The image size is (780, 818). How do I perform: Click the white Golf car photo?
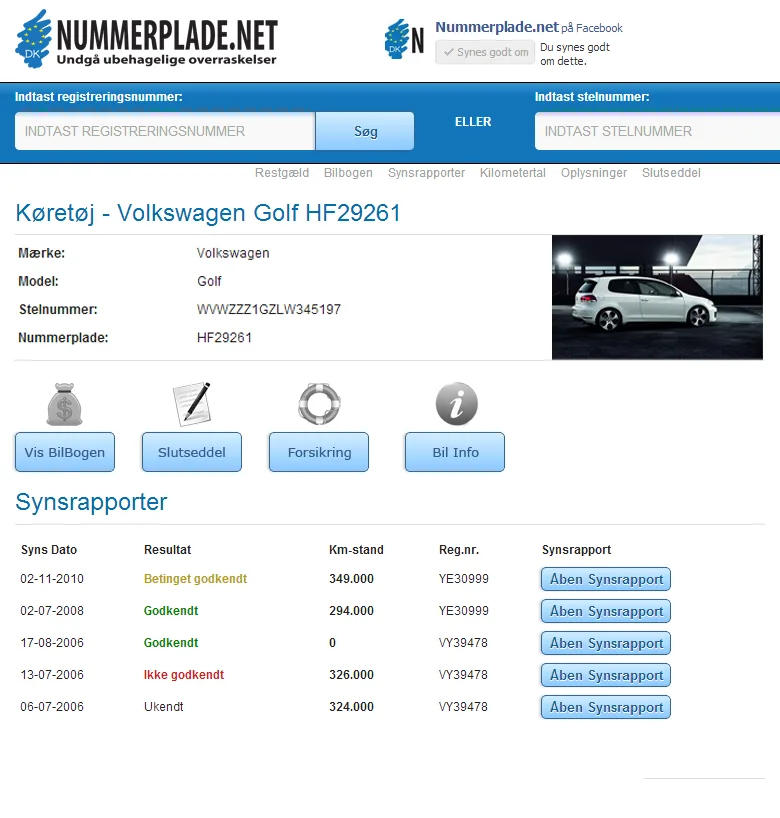[657, 297]
